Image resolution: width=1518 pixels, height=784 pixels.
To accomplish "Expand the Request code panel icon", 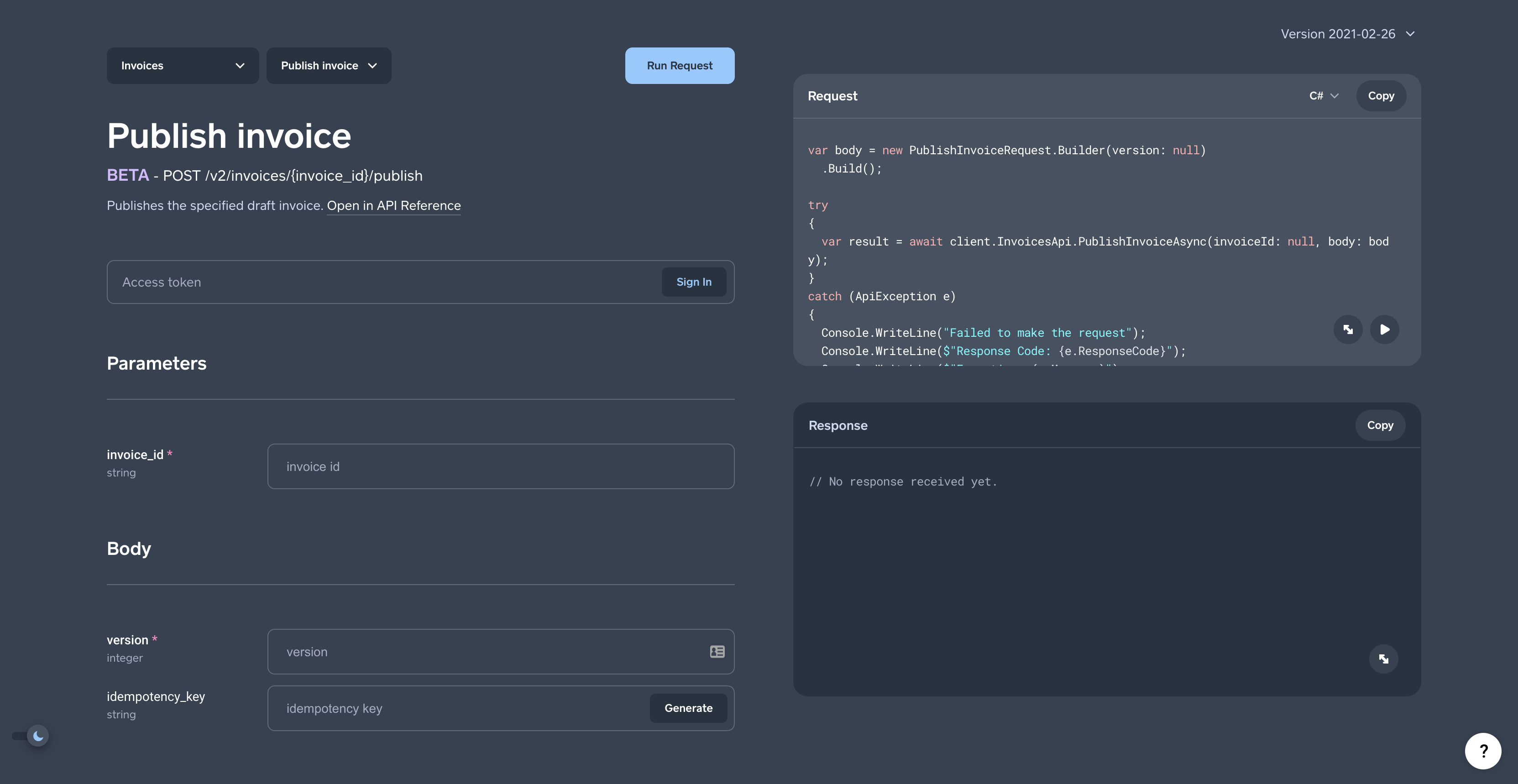I will [1348, 329].
